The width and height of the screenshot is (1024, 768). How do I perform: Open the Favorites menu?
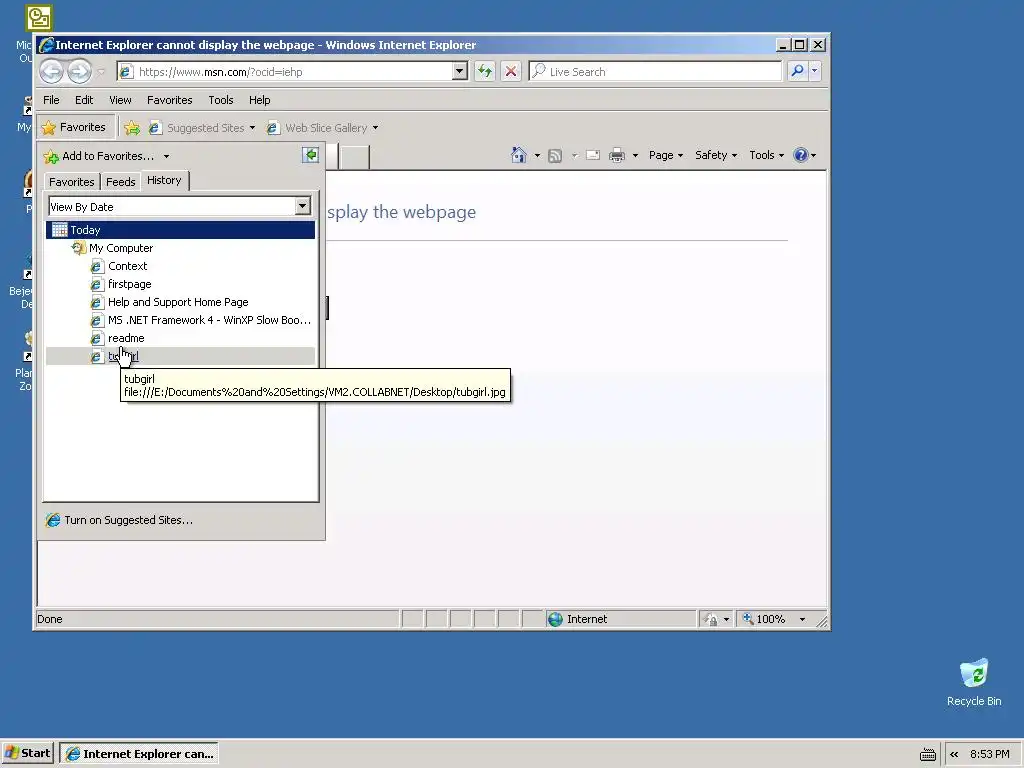click(170, 100)
